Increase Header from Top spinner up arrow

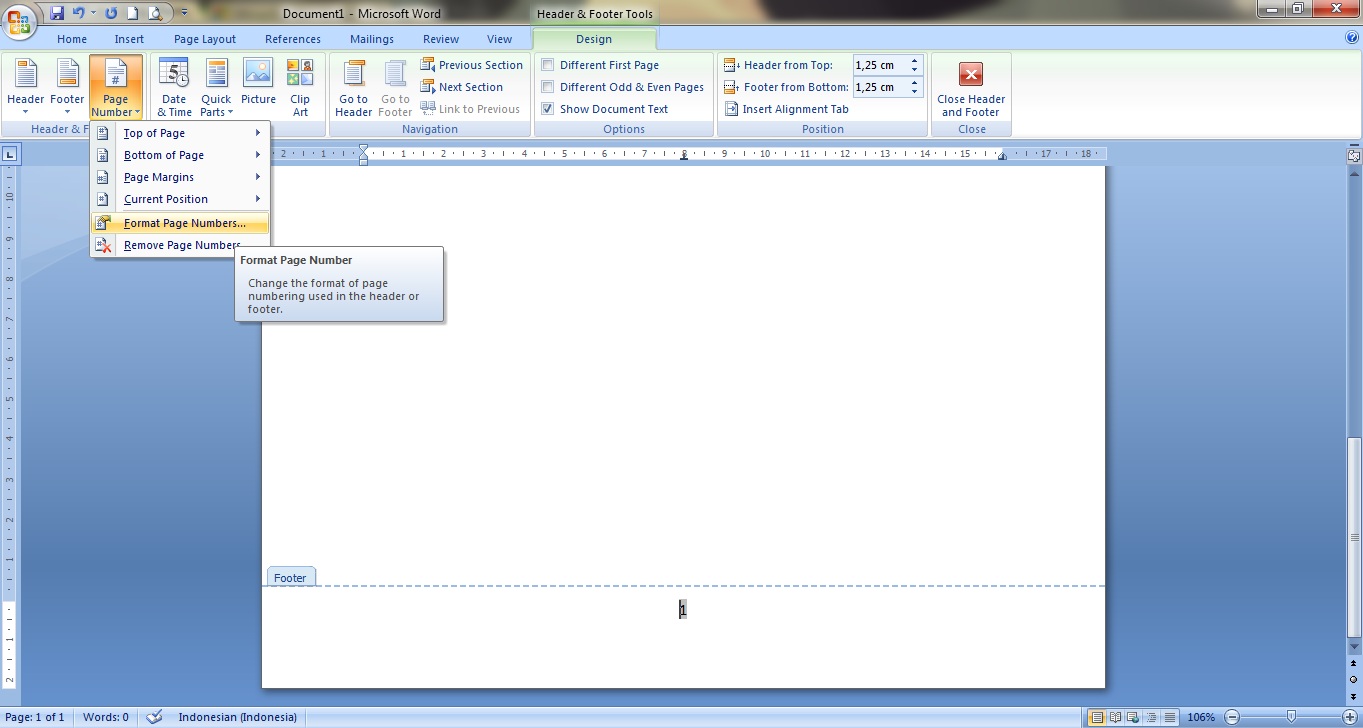[x=914, y=61]
